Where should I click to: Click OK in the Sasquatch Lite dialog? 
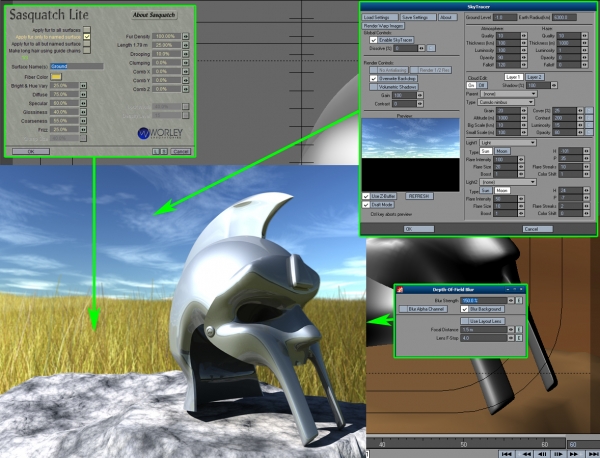(x=31, y=152)
